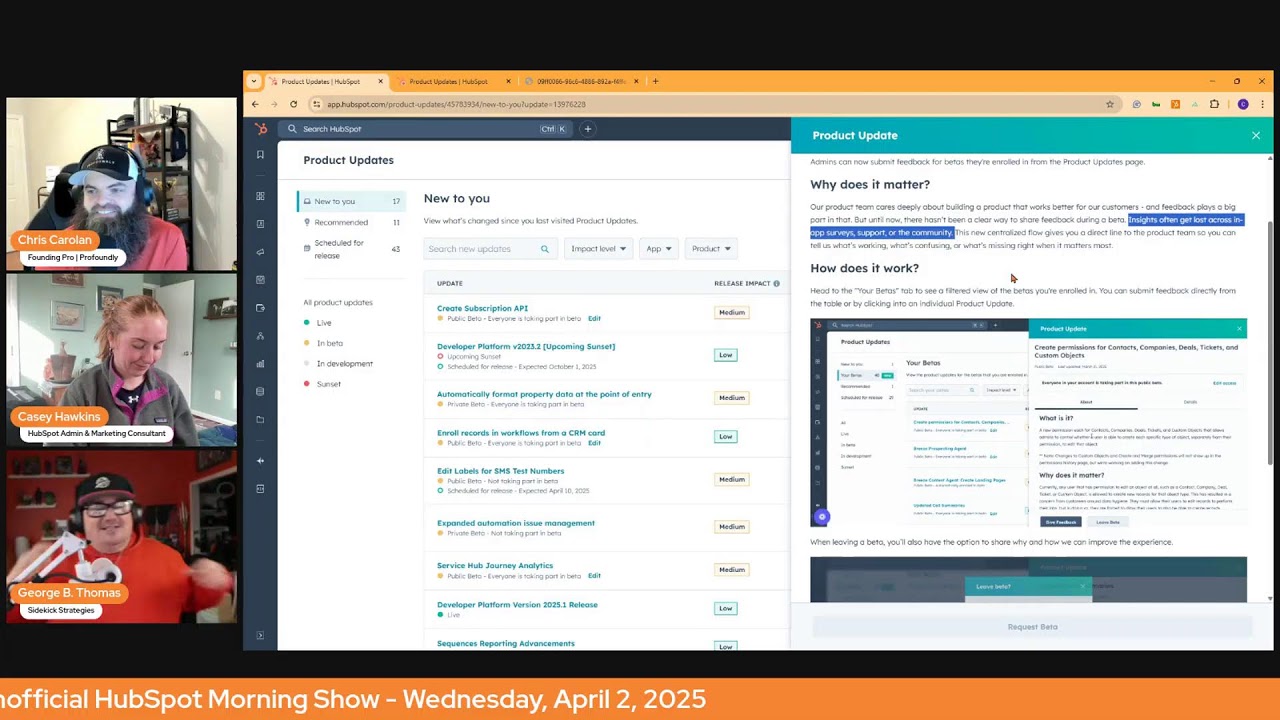Image resolution: width=1280 pixels, height=720 pixels.
Task: Open Edit Labels for SMS Test Numbers update
Action: tap(500, 471)
